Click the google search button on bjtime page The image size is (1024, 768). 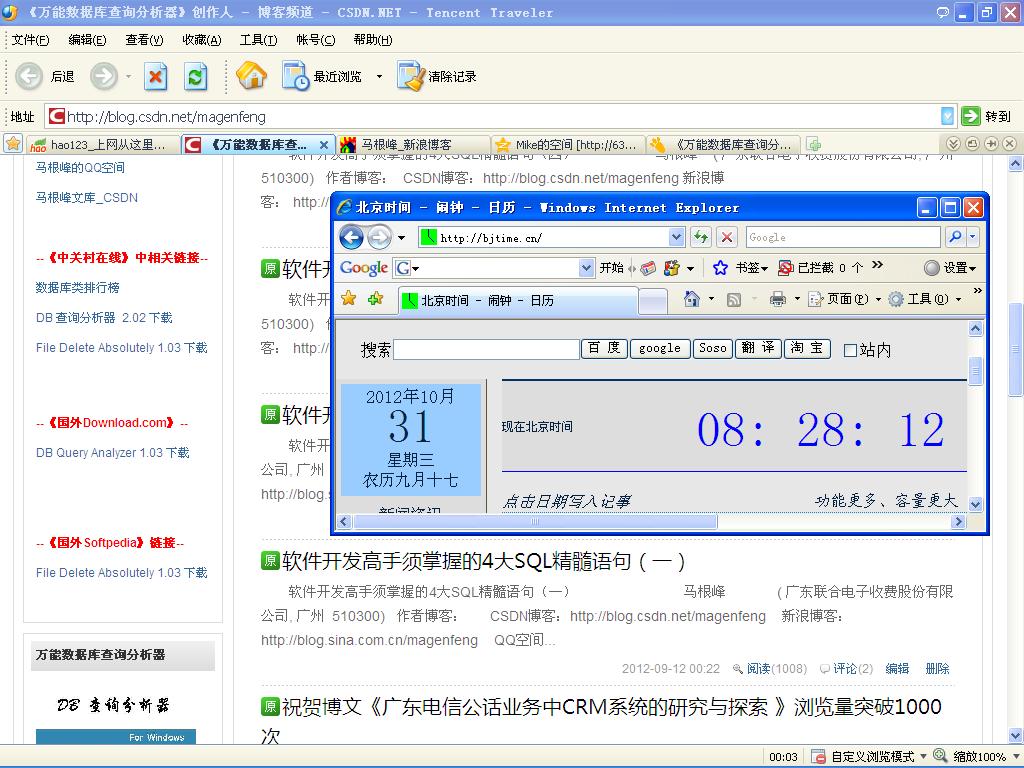tap(660, 348)
